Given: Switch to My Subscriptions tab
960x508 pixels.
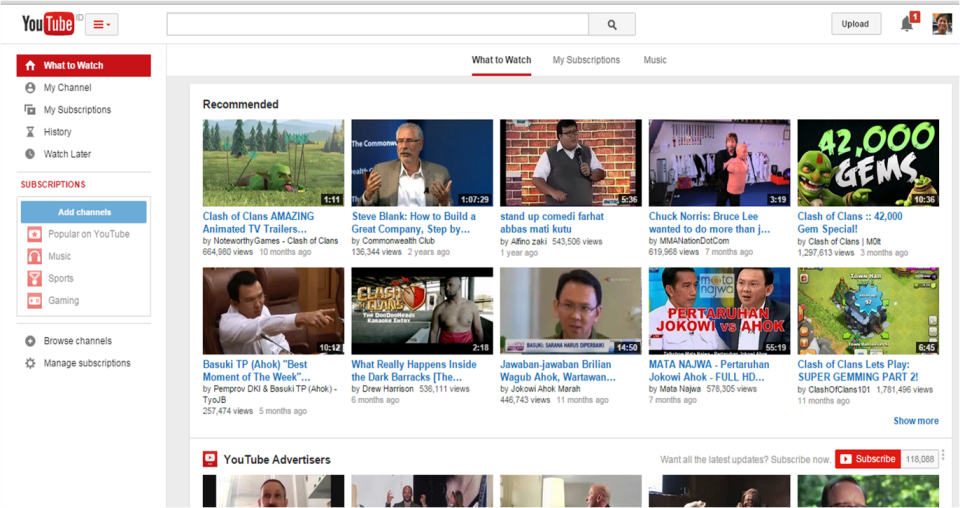Looking at the screenshot, I should point(586,60).
